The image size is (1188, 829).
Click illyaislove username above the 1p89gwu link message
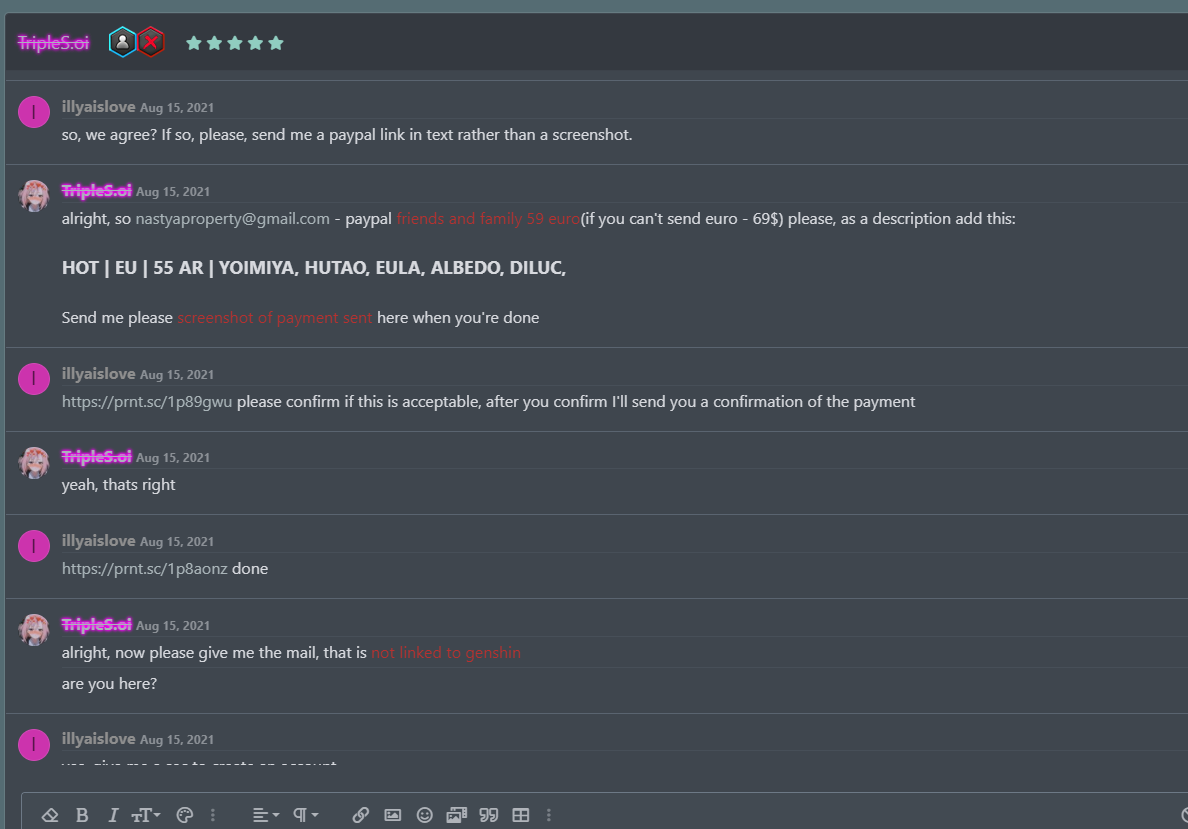click(x=98, y=374)
